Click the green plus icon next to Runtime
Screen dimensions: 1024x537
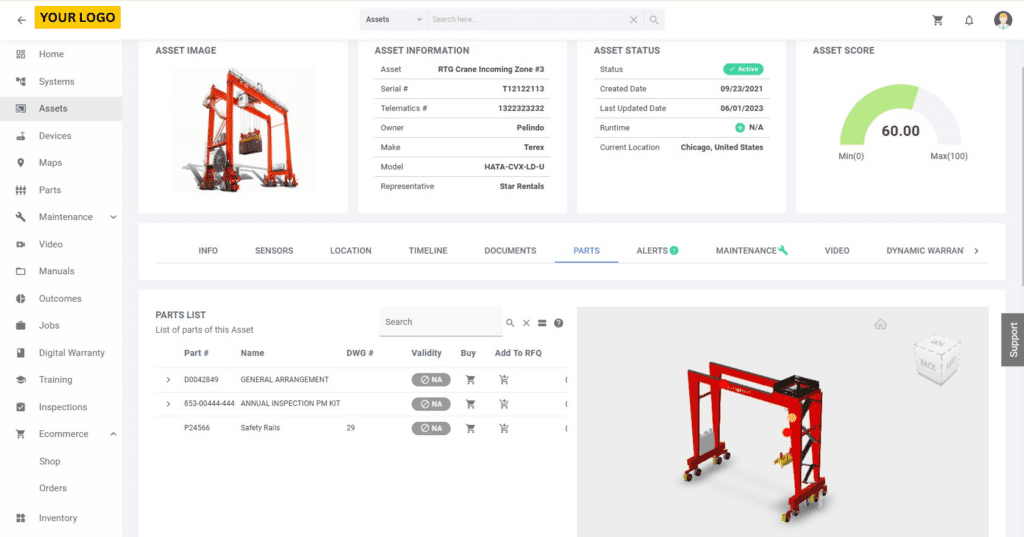[739, 128]
